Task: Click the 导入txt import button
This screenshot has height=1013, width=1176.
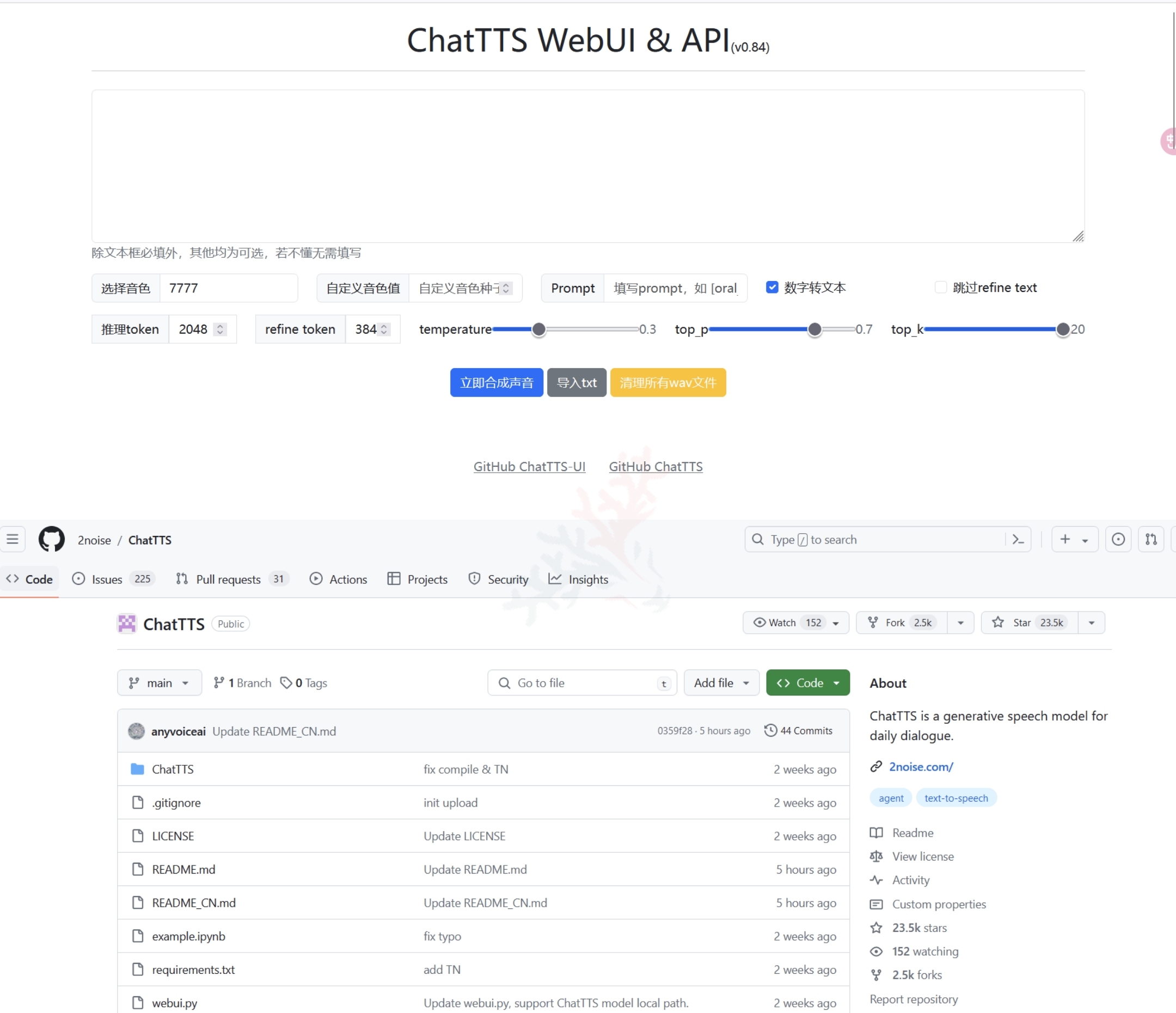Action: click(x=575, y=382)
